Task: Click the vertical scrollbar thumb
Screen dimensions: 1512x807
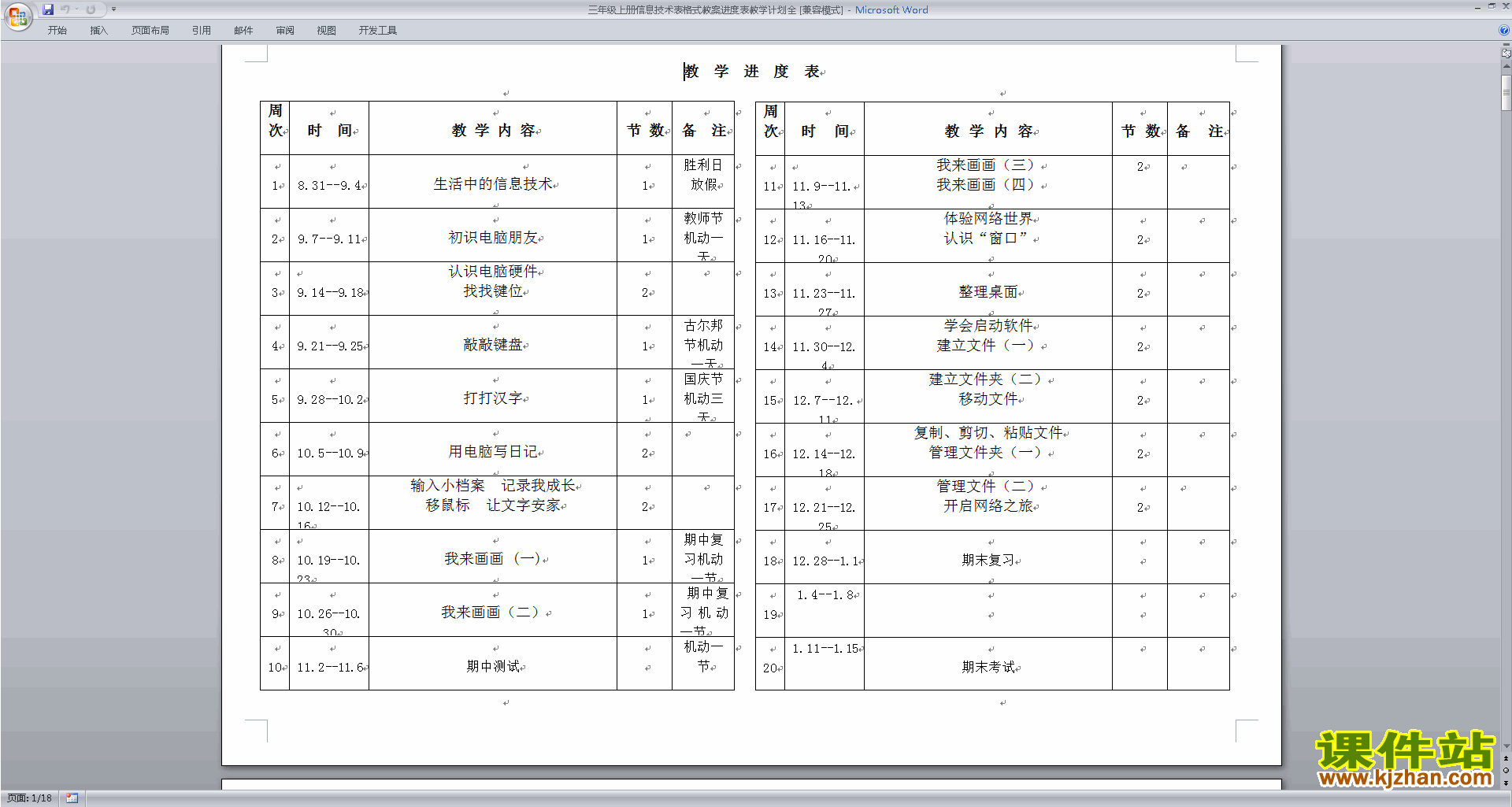Action: pos(1506,93)
